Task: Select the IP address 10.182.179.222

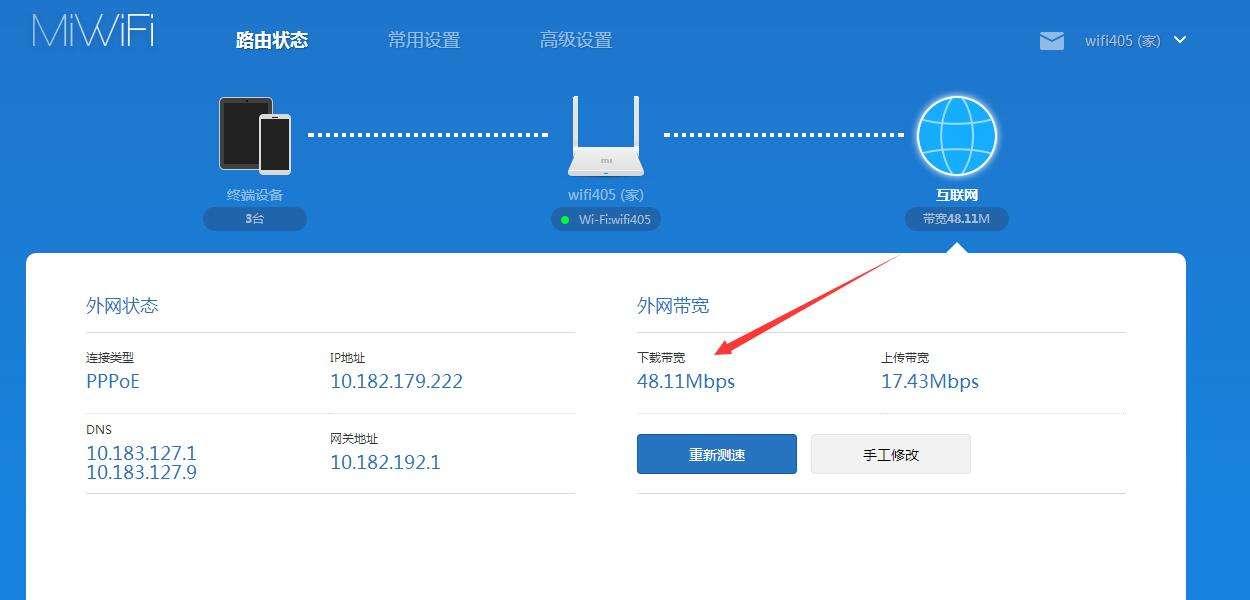Action: pos(396,381)
